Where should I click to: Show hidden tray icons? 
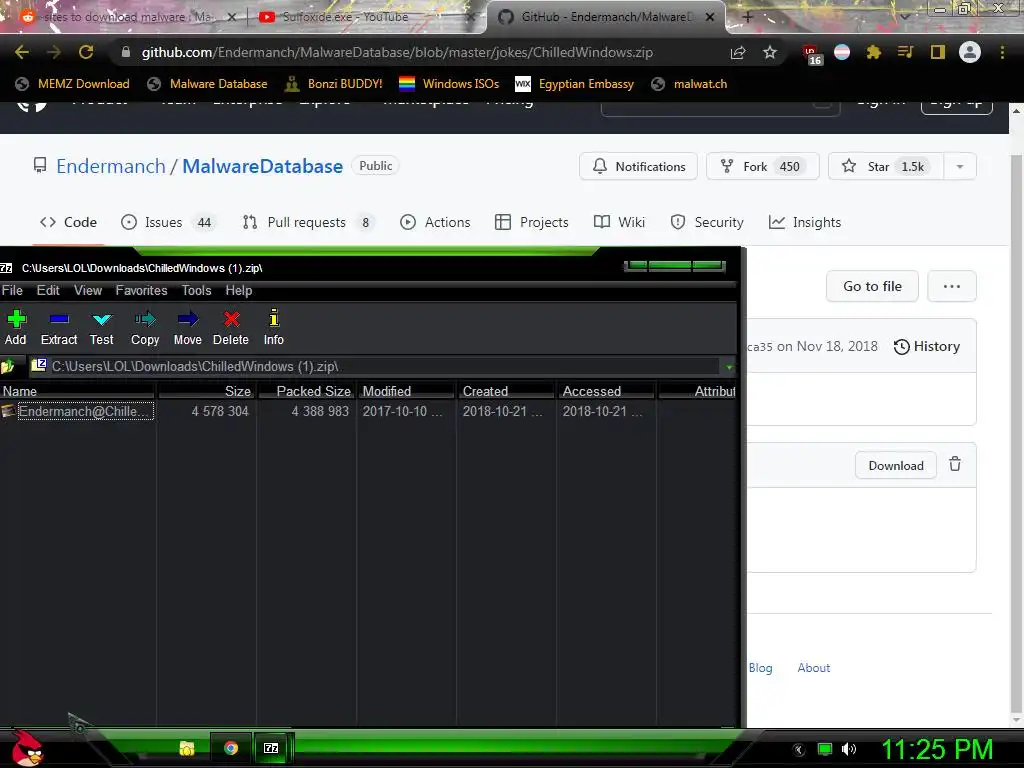(x=799, y=749)
